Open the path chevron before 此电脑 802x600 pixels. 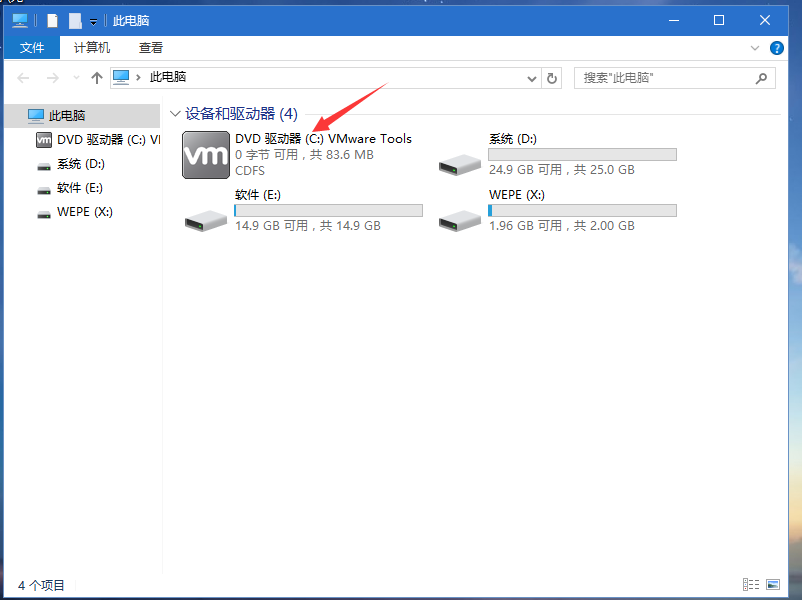(138, 78)
